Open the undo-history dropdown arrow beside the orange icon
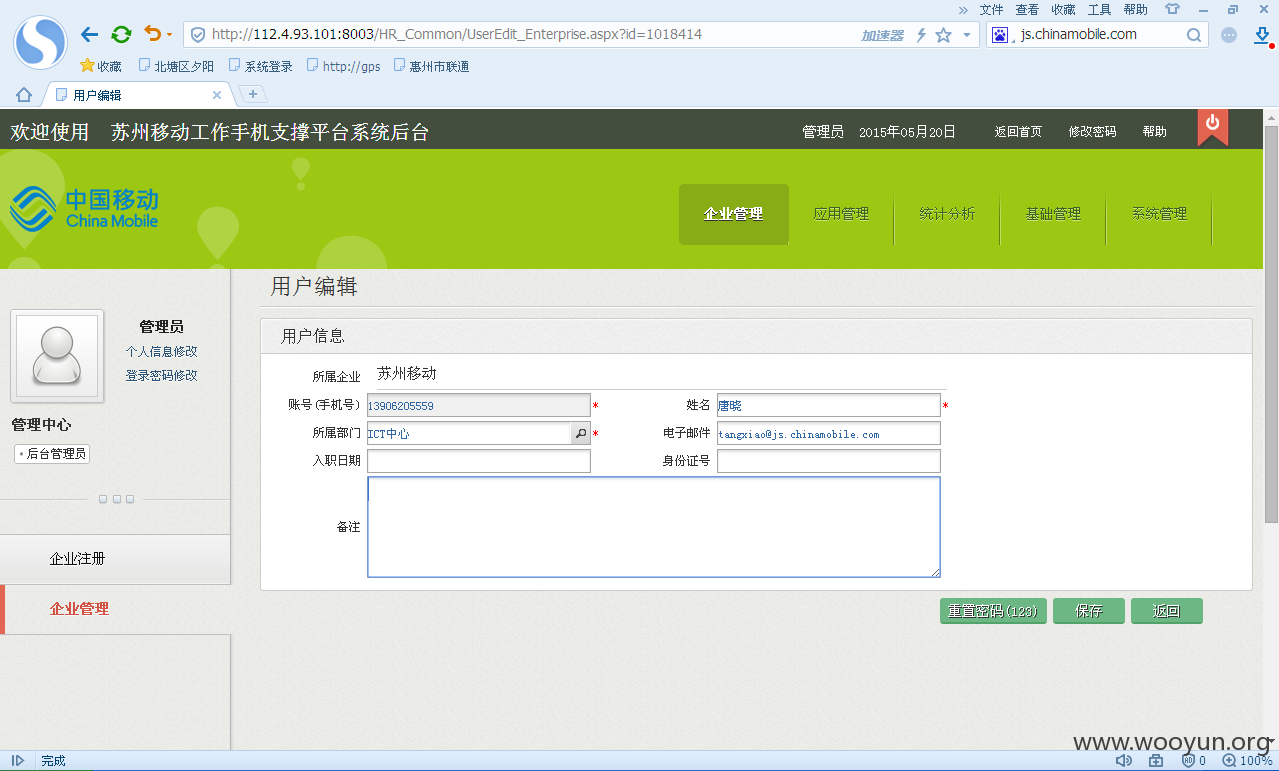 (169, 35)
